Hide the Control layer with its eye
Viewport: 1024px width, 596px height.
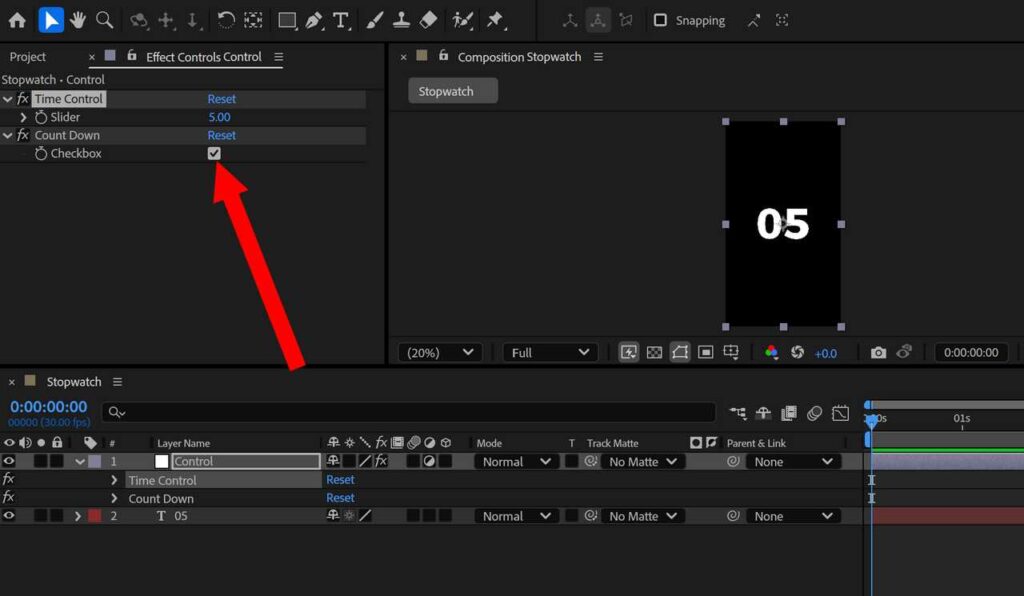tap(8, 461)
